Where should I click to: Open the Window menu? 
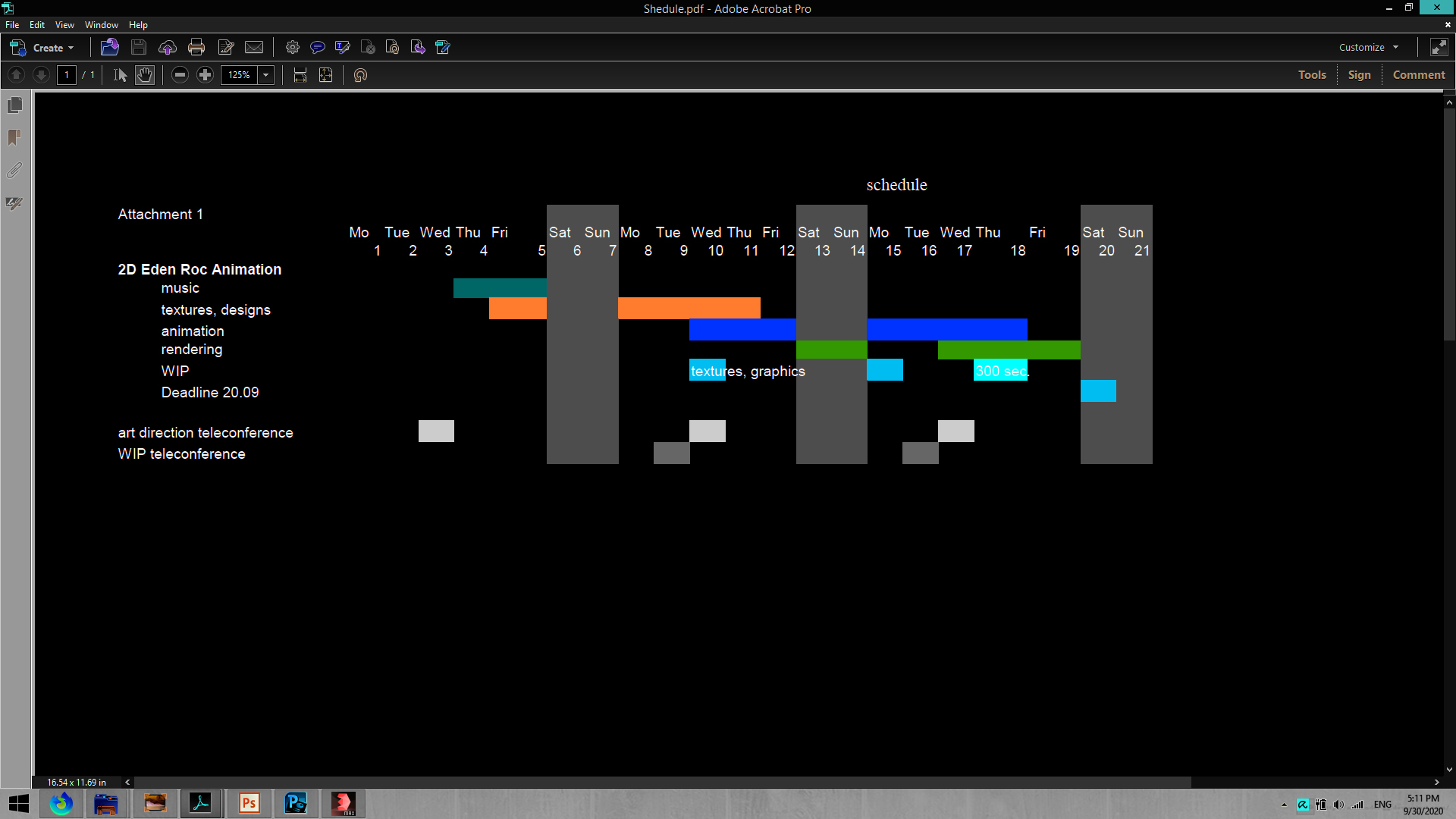coord(101,25)
